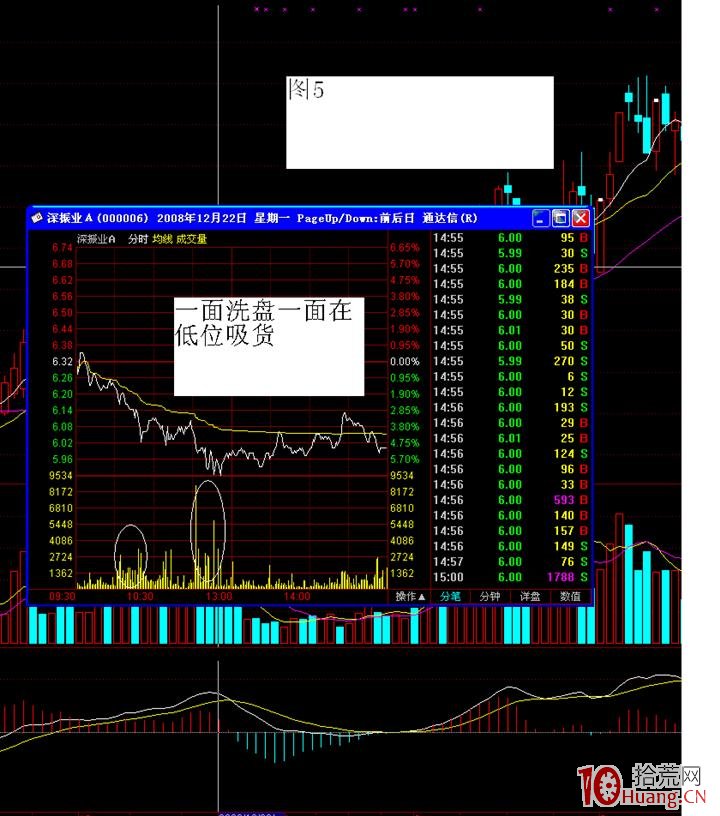
Task: Click the 6.74 top price label
Action: click(x=62, y=247)
